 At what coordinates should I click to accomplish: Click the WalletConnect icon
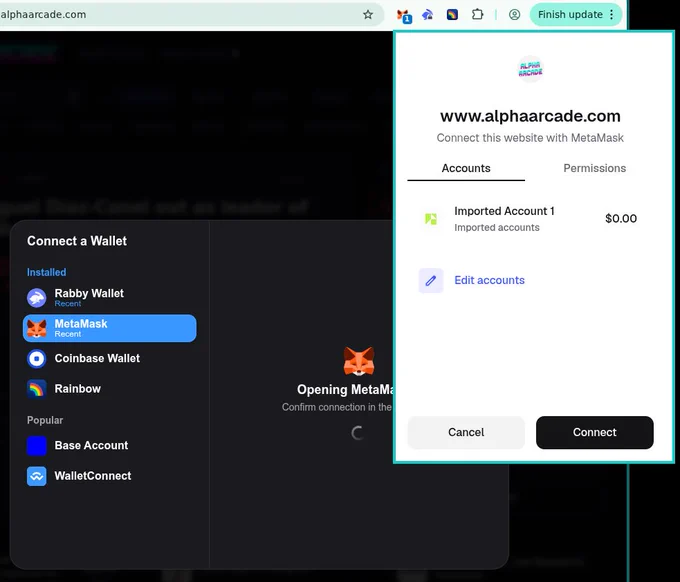36,476
